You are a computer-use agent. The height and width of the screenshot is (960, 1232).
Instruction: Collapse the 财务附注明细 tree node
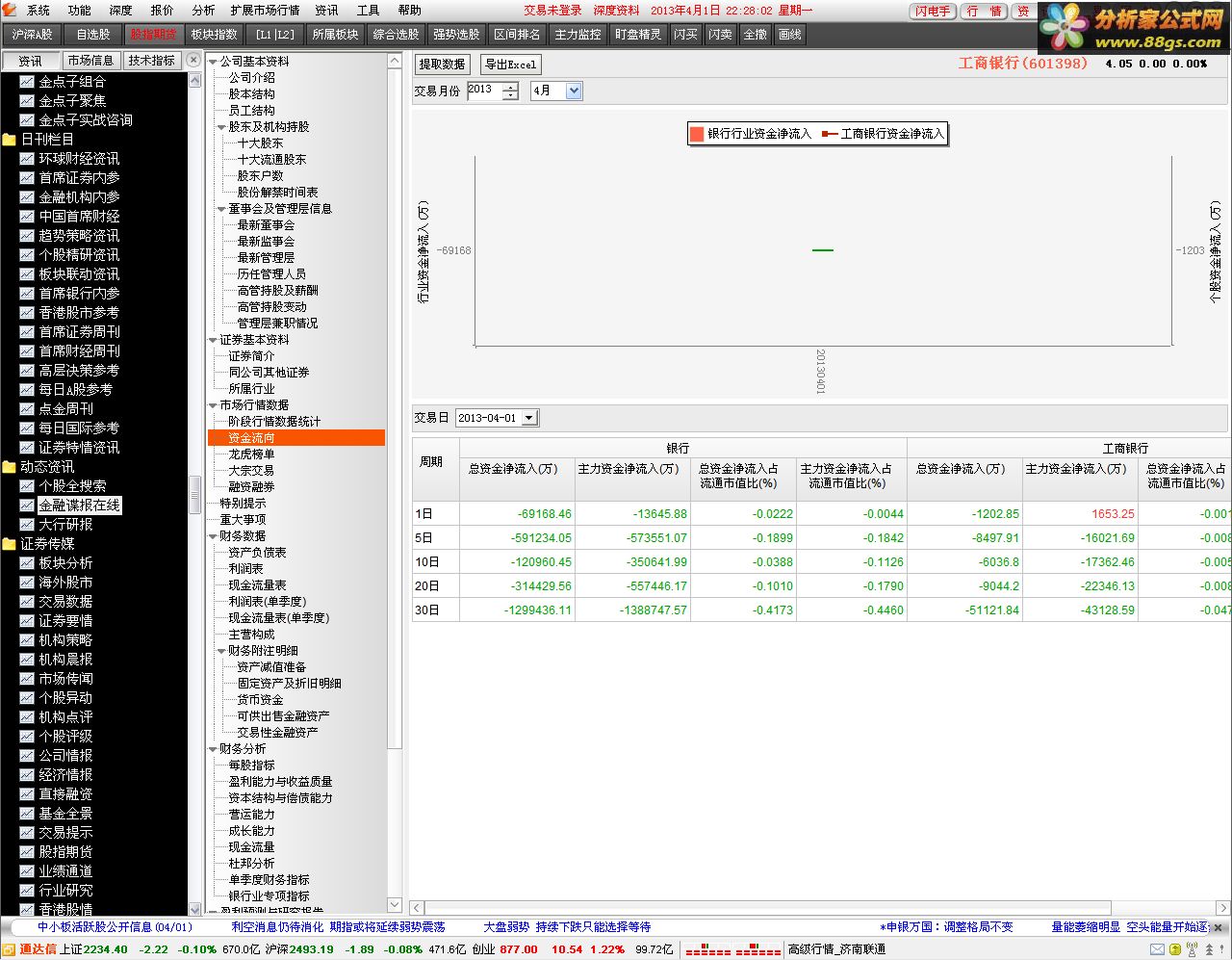pyautogui.click(x=221, y=651)
